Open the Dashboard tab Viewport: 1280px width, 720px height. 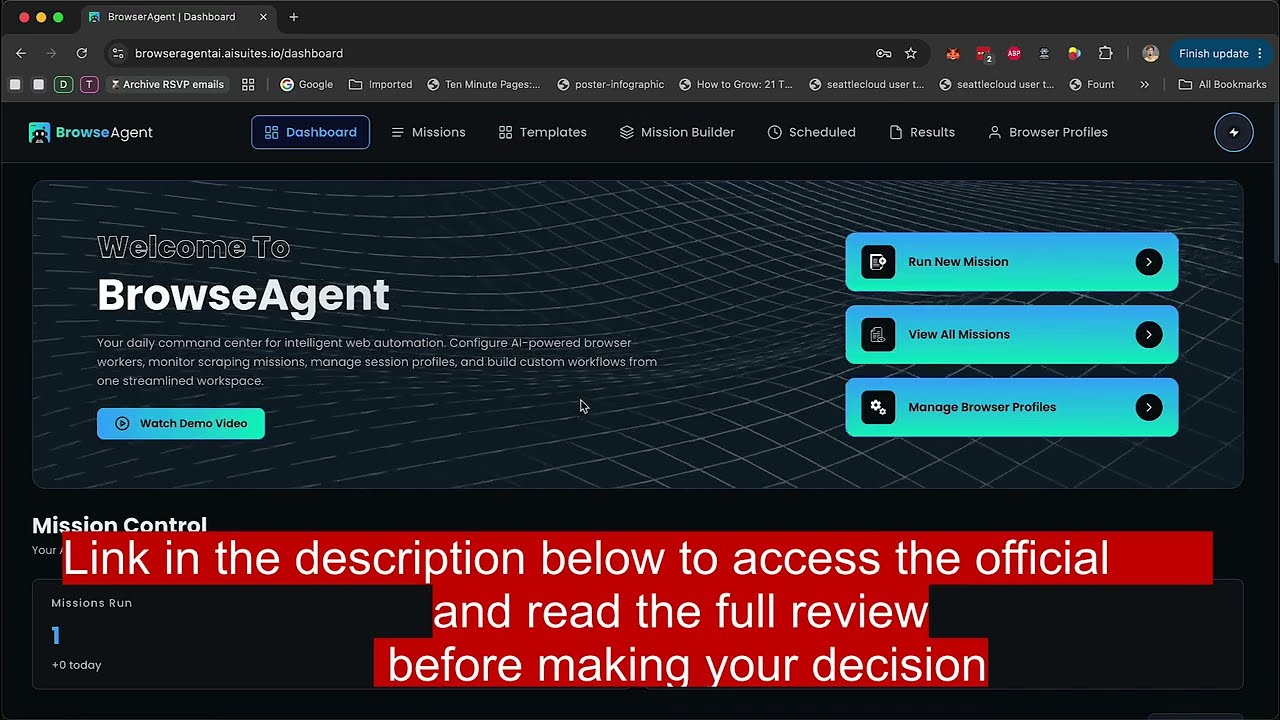point(310,132)
